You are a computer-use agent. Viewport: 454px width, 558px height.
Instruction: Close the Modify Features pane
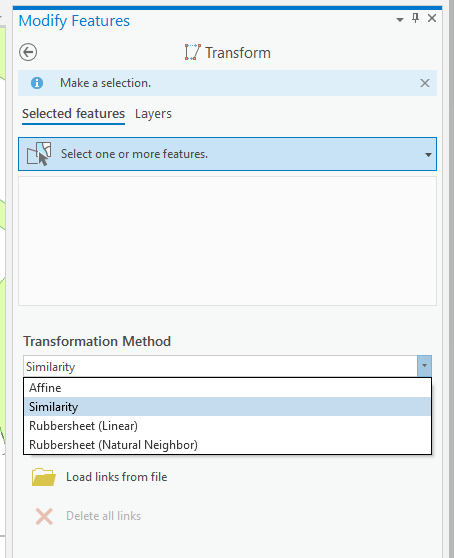[x=432, y=18]
